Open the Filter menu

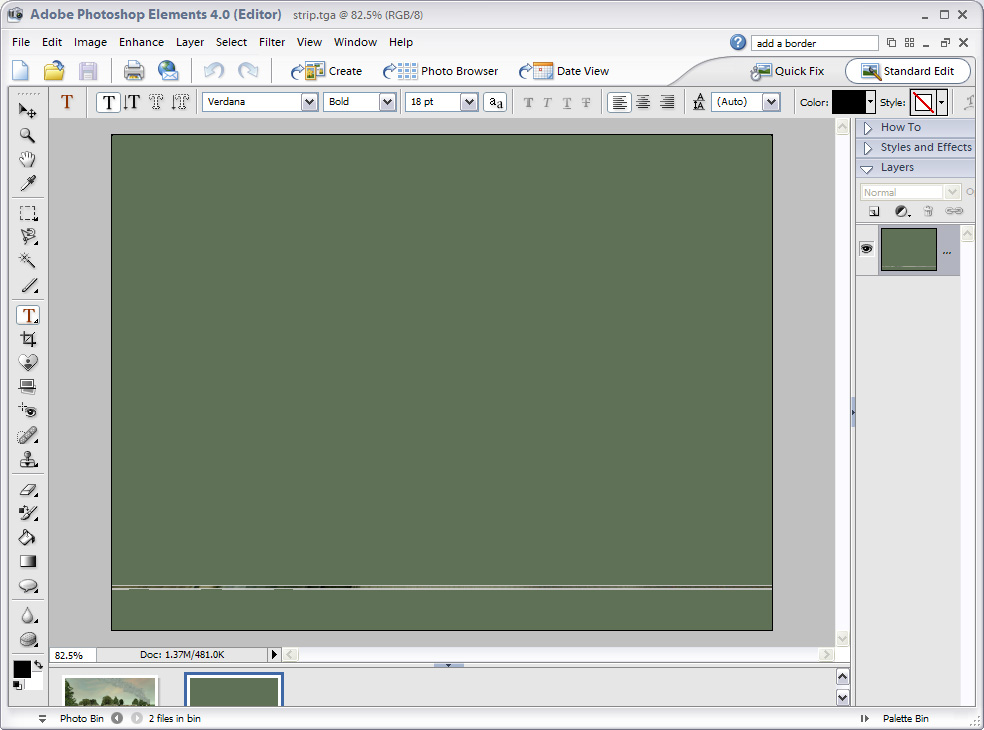click(x=272, y=42)
